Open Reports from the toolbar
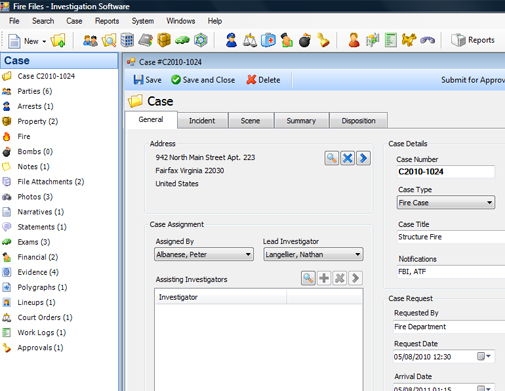 (x=473, y=40)
